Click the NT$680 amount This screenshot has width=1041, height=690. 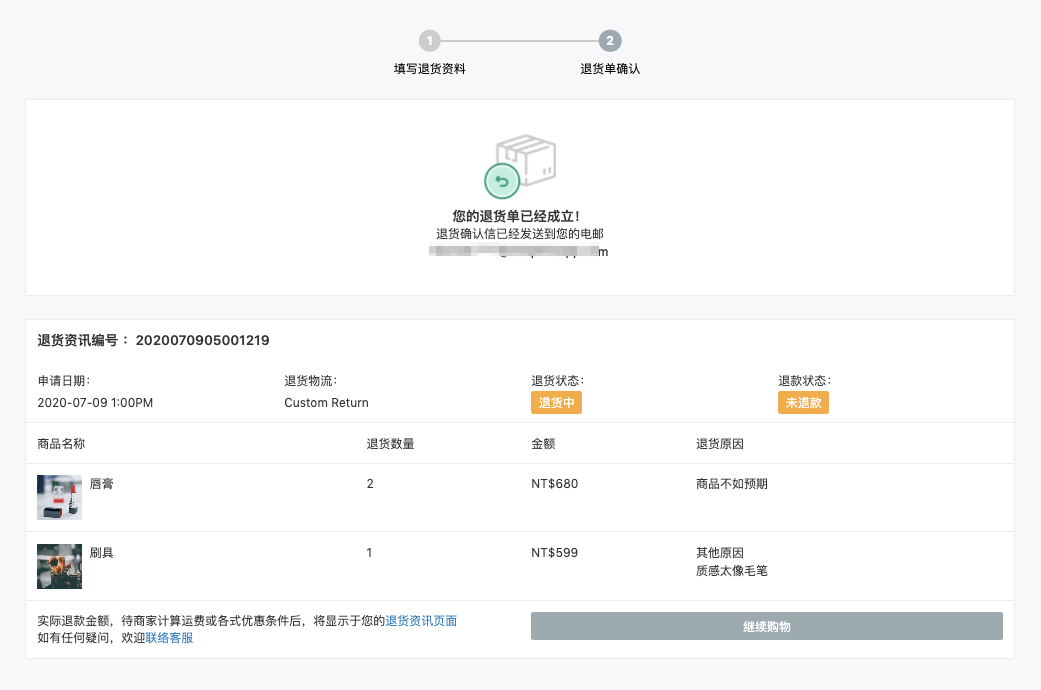554,483
